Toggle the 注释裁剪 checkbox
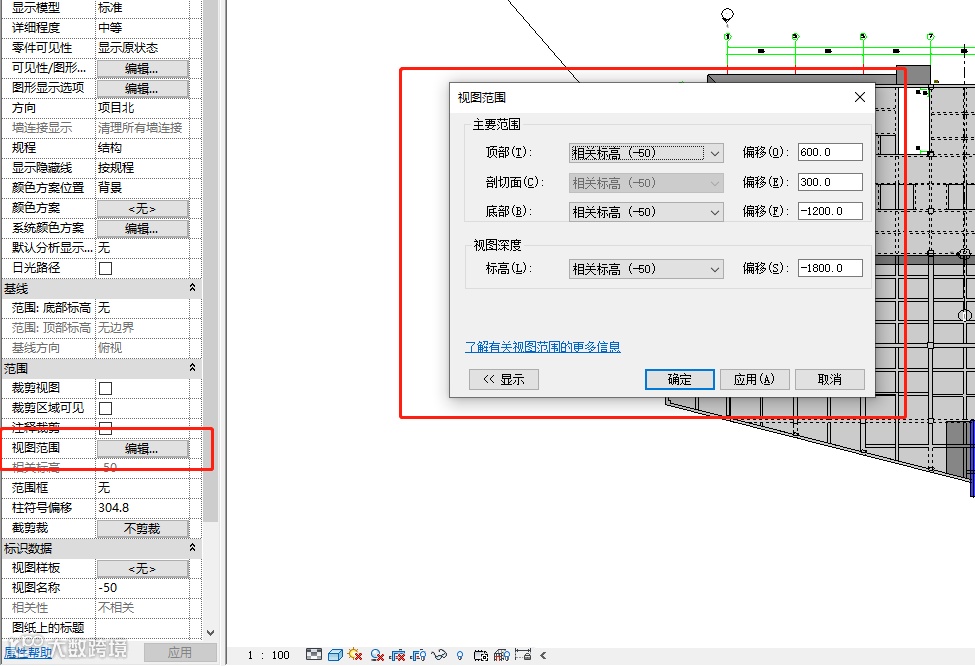This screenshot has height=666, width=975. pyautogui.click(x=106, y=428)
